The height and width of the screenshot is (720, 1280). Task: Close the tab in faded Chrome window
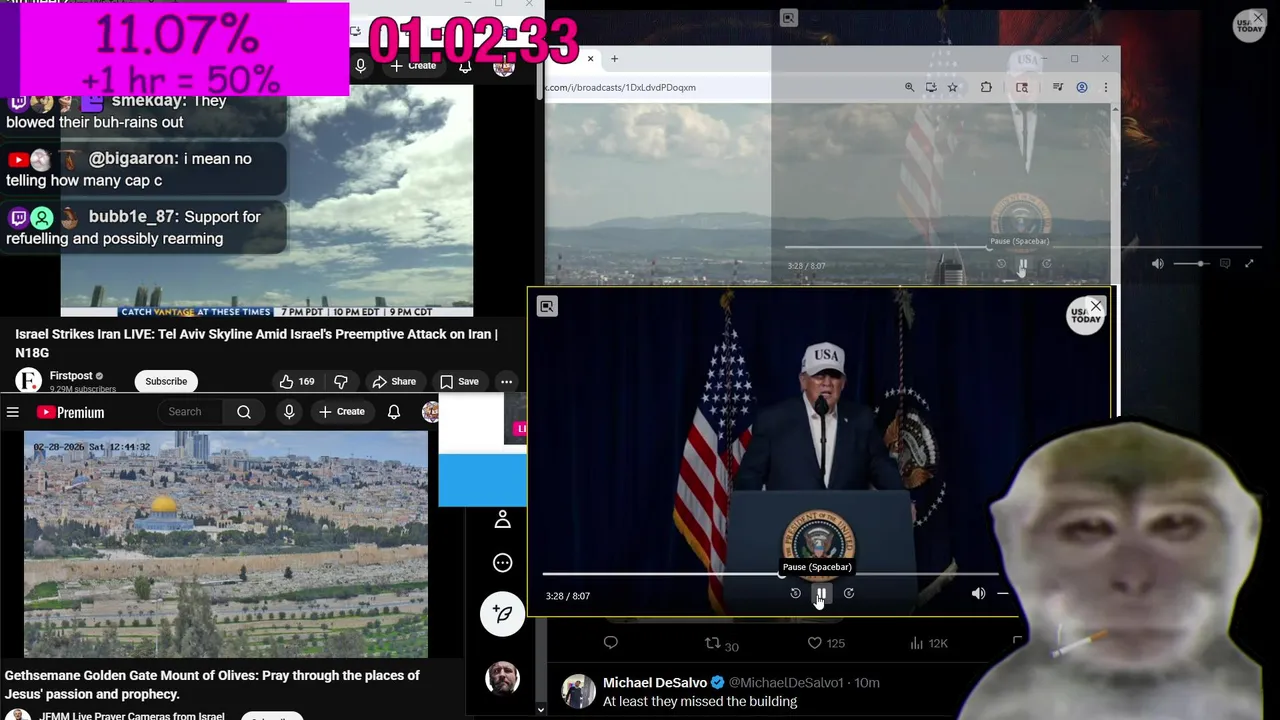[590, 59]
